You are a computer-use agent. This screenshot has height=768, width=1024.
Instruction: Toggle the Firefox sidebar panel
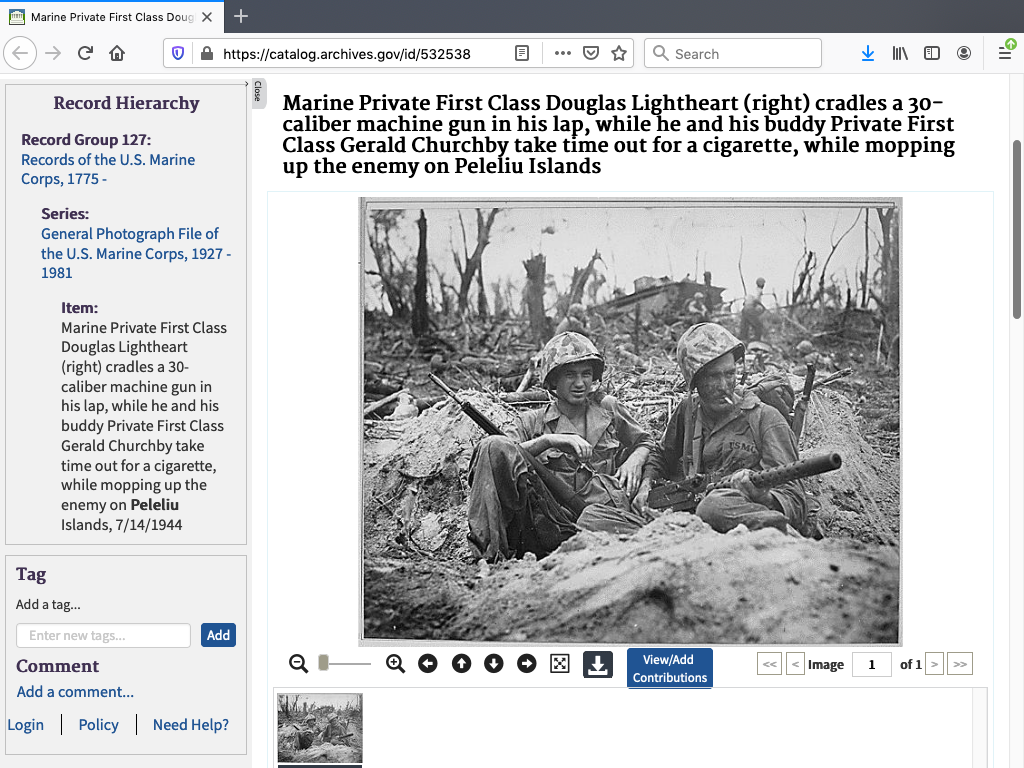(x=932, y=54)
